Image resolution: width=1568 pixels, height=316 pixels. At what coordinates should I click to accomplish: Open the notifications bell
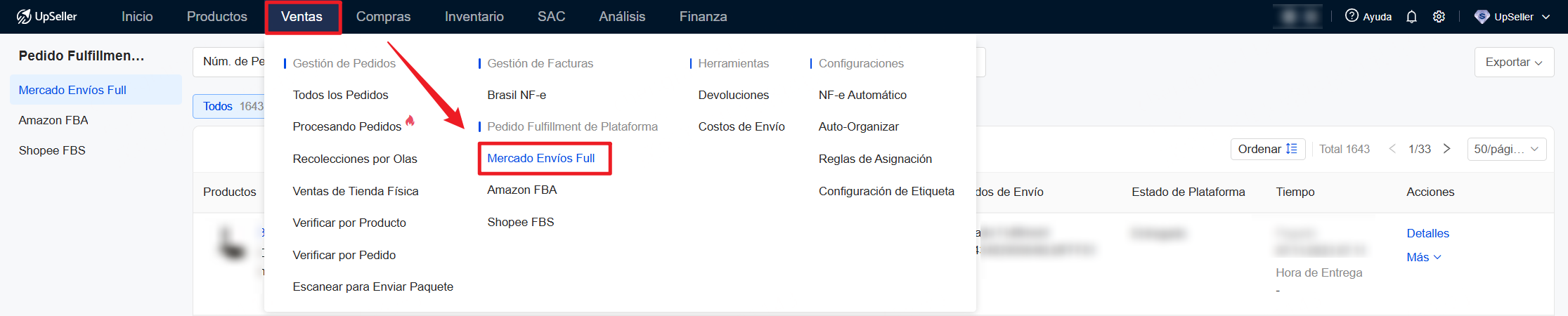[1411, 16]
